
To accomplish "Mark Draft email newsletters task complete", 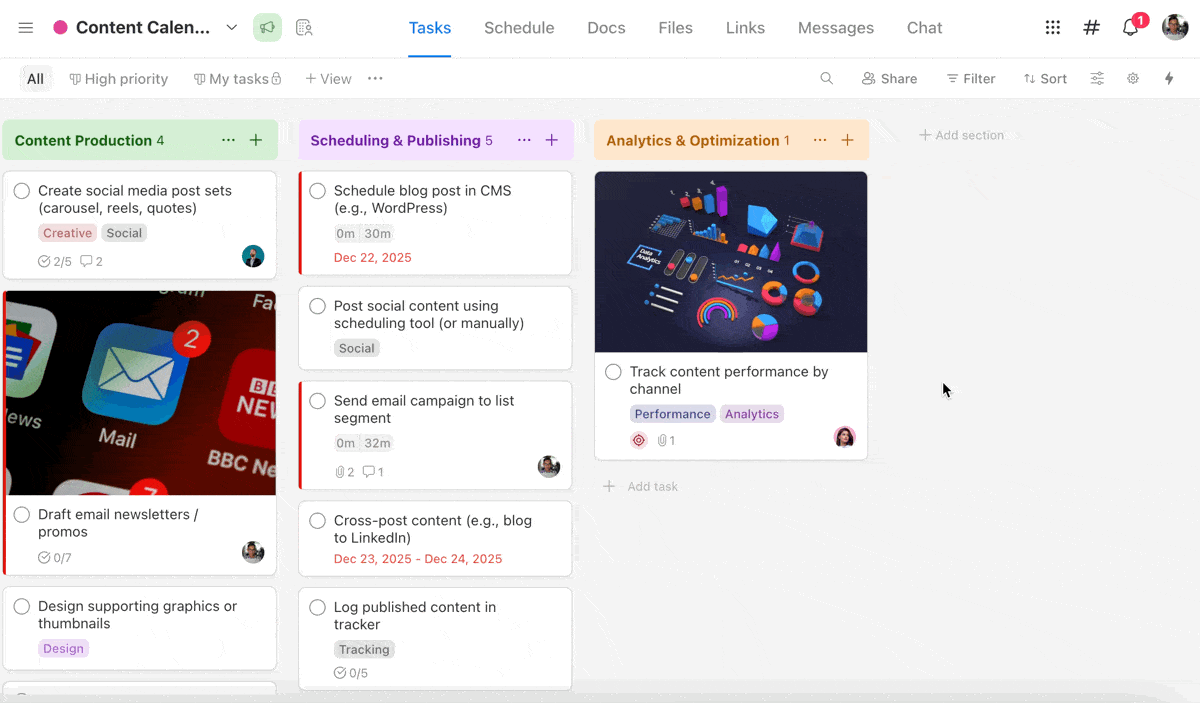I will pyautogui.click(x=22, y=515).
